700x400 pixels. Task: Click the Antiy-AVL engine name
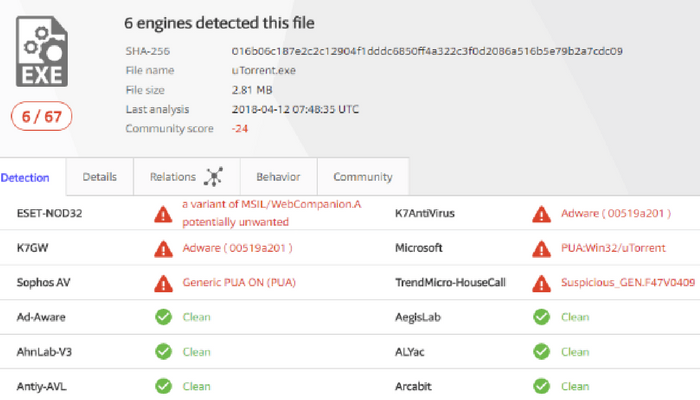[x=41, y=387]
